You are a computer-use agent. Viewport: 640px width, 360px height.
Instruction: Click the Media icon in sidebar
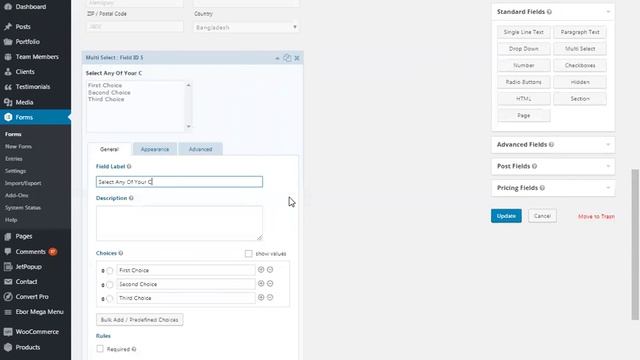click(8, 102)
